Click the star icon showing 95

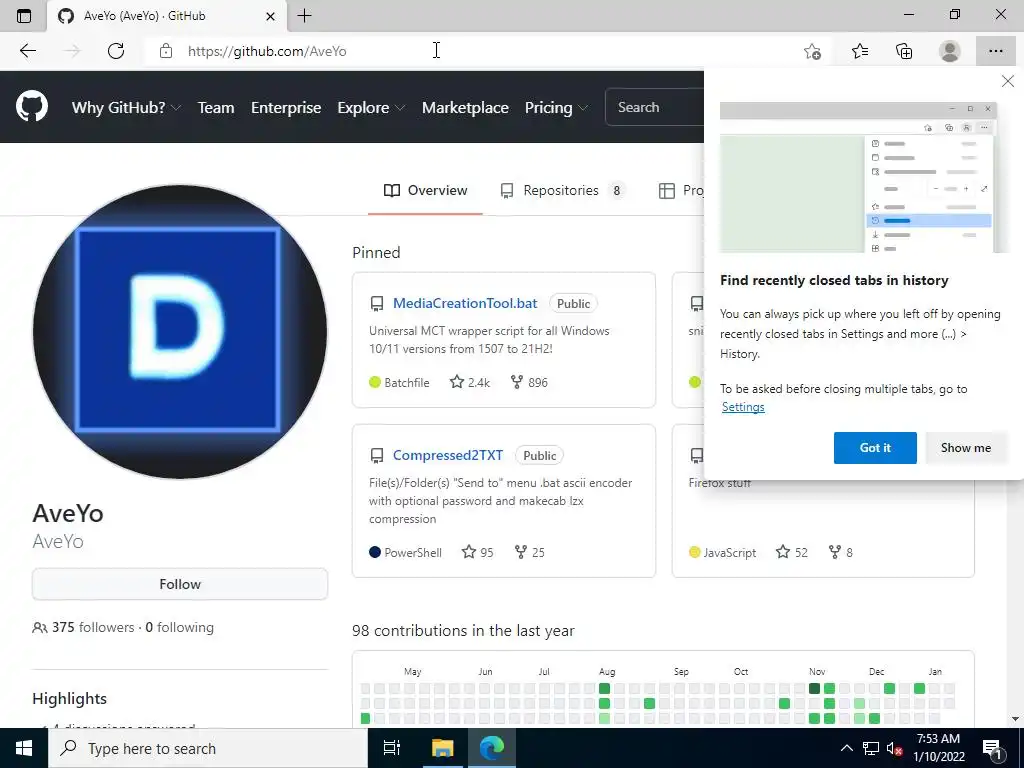[x=469, y=552]
